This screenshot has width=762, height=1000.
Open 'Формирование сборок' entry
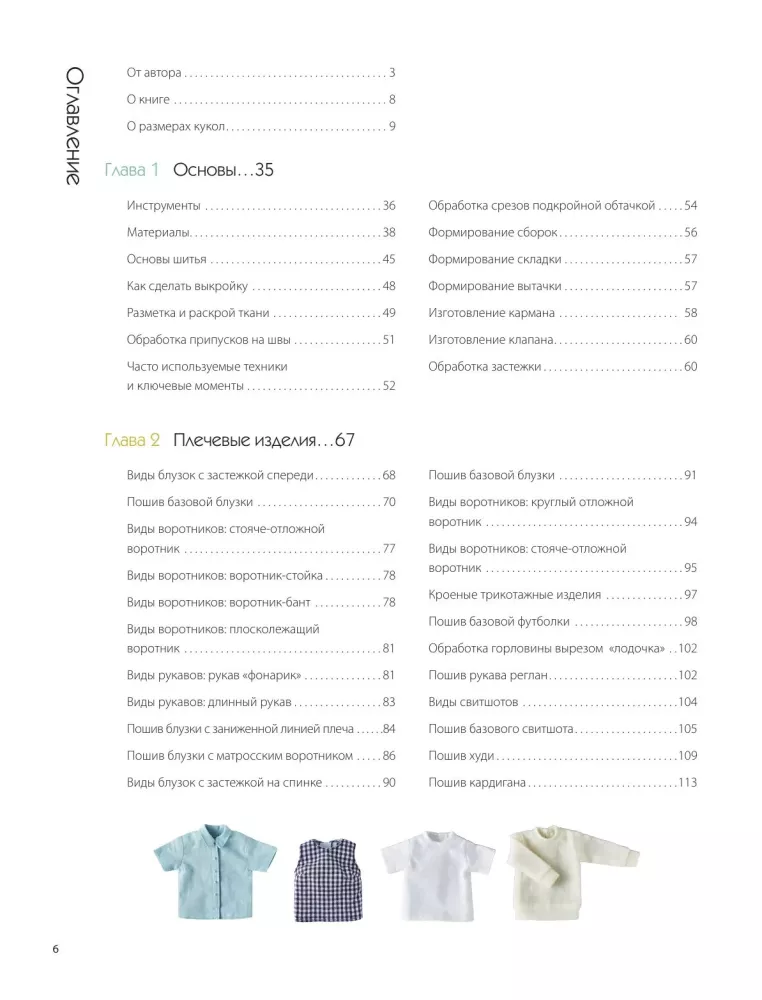[562, 233]
